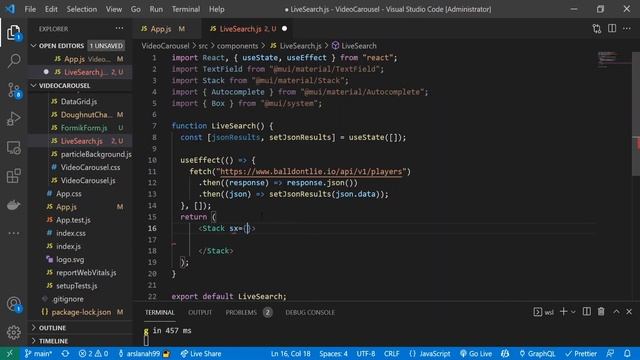This screenshot has width=640, height=360.
Task: Synchronize changes in status bar
Action: click(x=65, y=353)
